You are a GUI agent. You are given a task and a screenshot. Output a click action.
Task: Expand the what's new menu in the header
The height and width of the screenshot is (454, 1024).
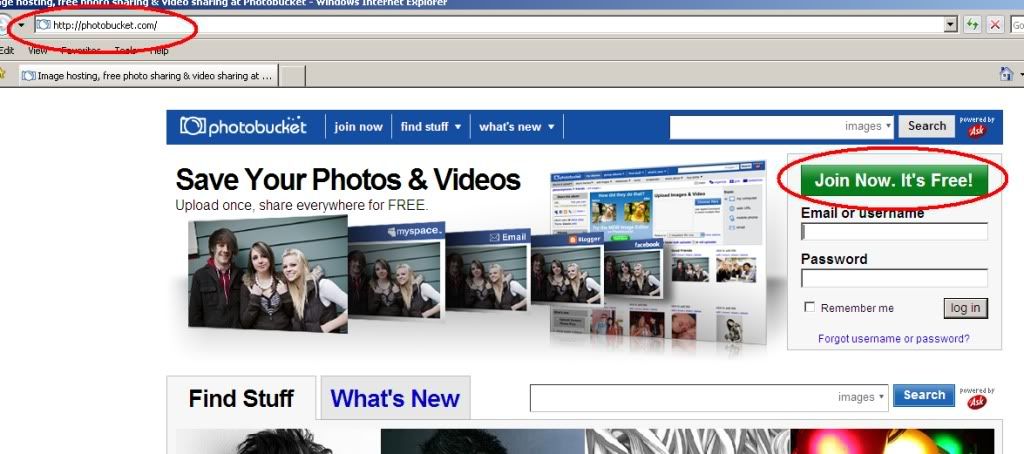(517, 127)
